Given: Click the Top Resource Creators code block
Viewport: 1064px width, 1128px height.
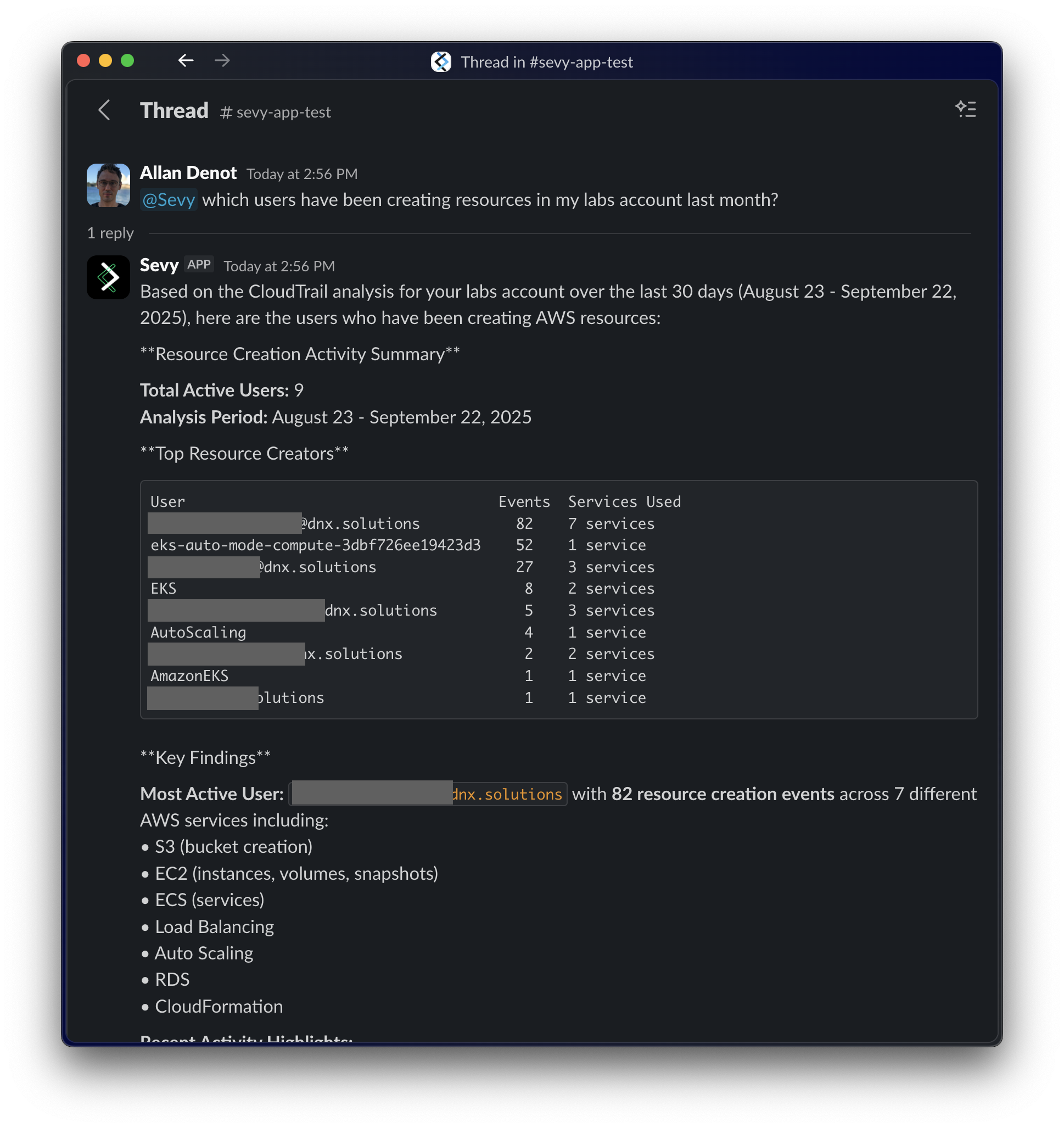Looking at the screenshot, I should coord(558,599).
